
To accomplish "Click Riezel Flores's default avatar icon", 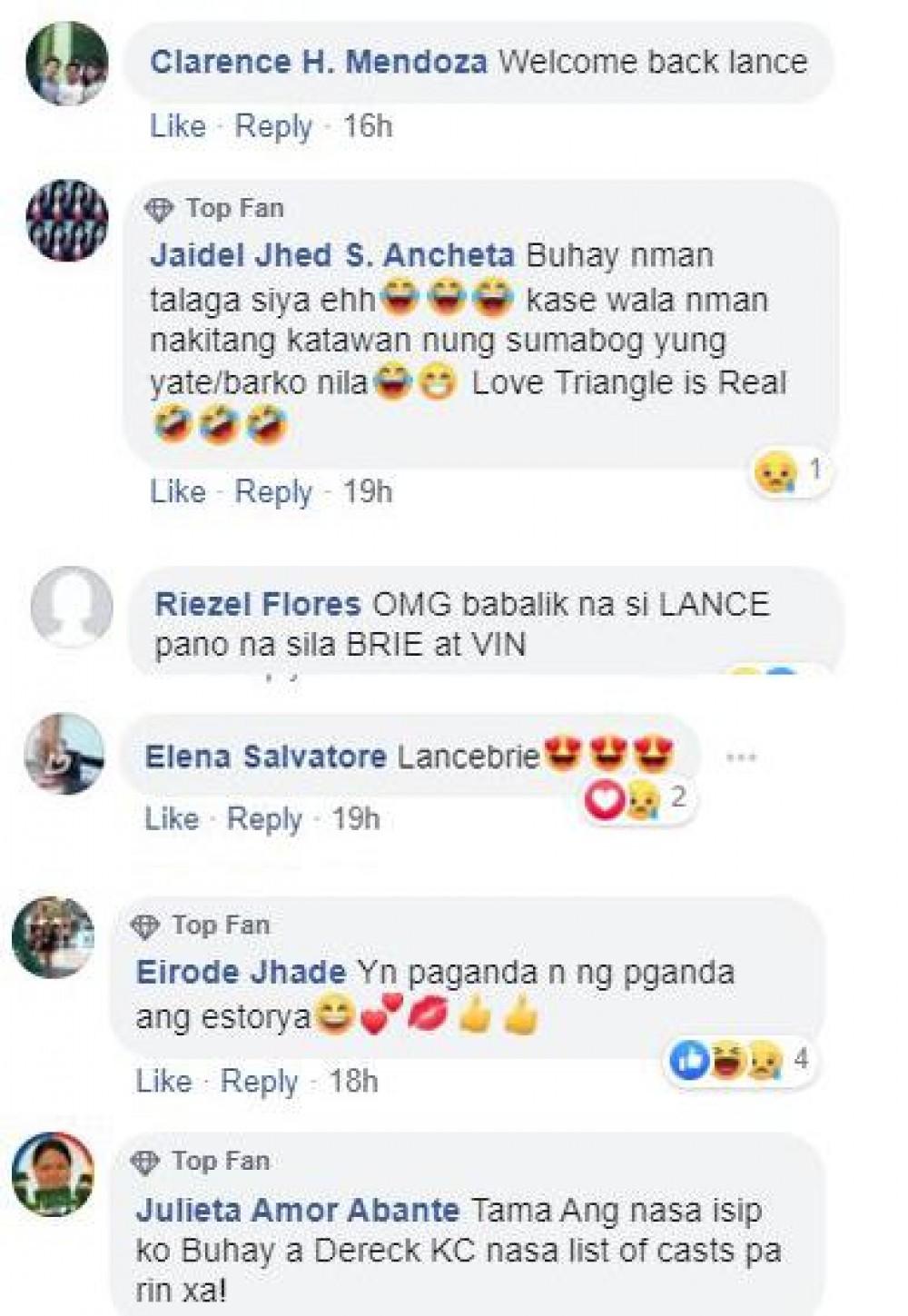I will 72,608.
